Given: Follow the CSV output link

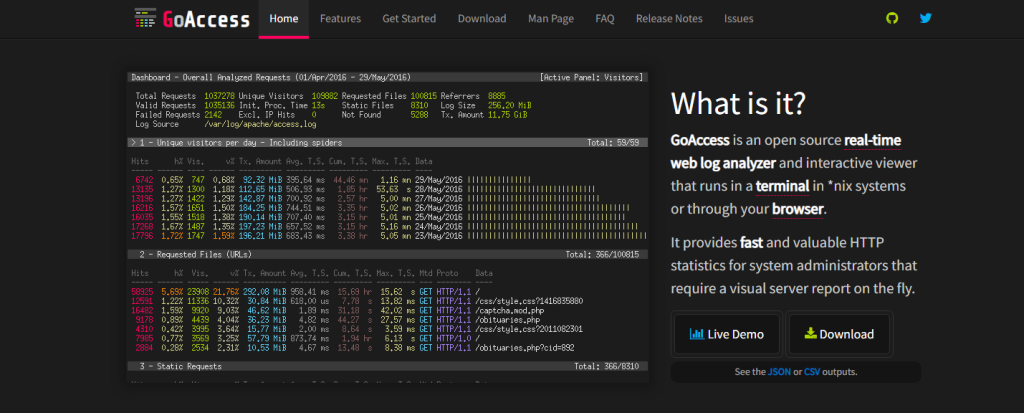Looking at the screenshot, I should (x=812, y=372).
